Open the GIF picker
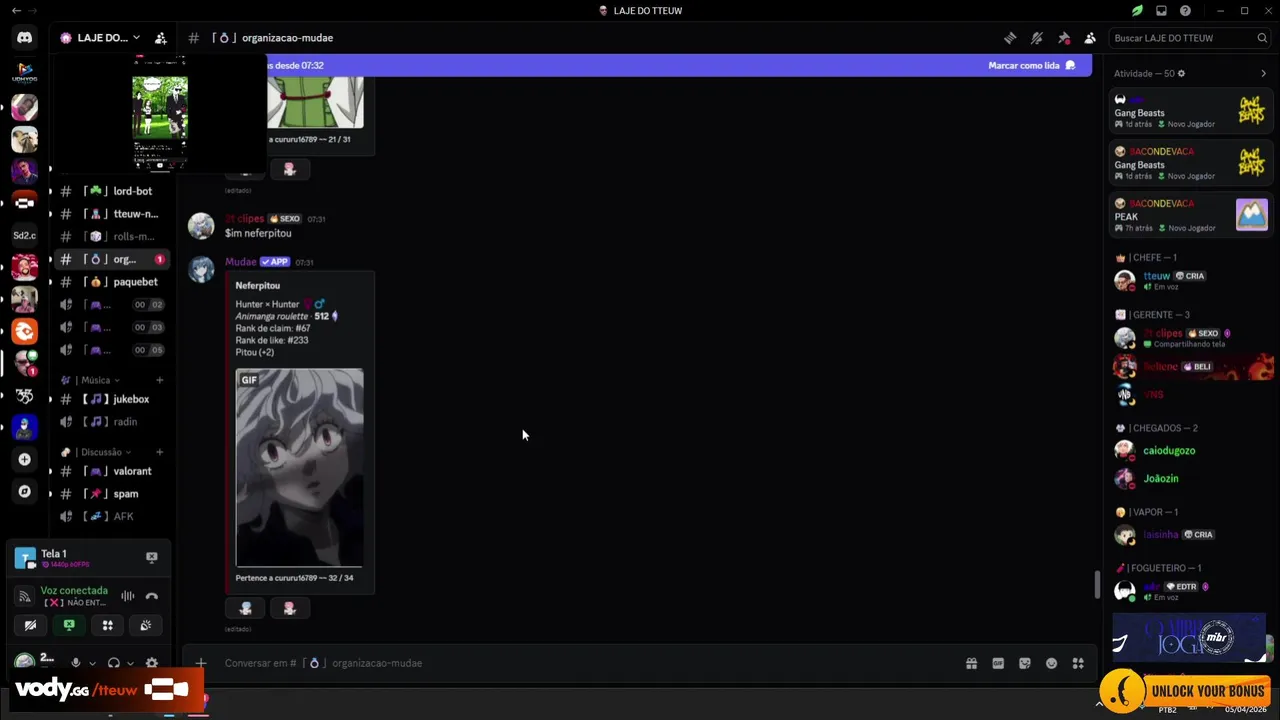This screenshot has width=1280, height=720. (x=998, y=663)
